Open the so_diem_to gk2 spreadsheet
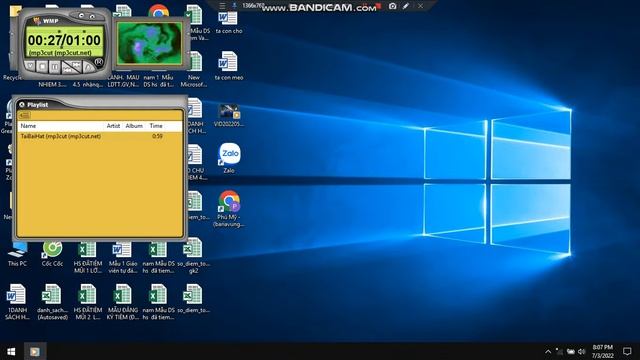 [193, 256]
